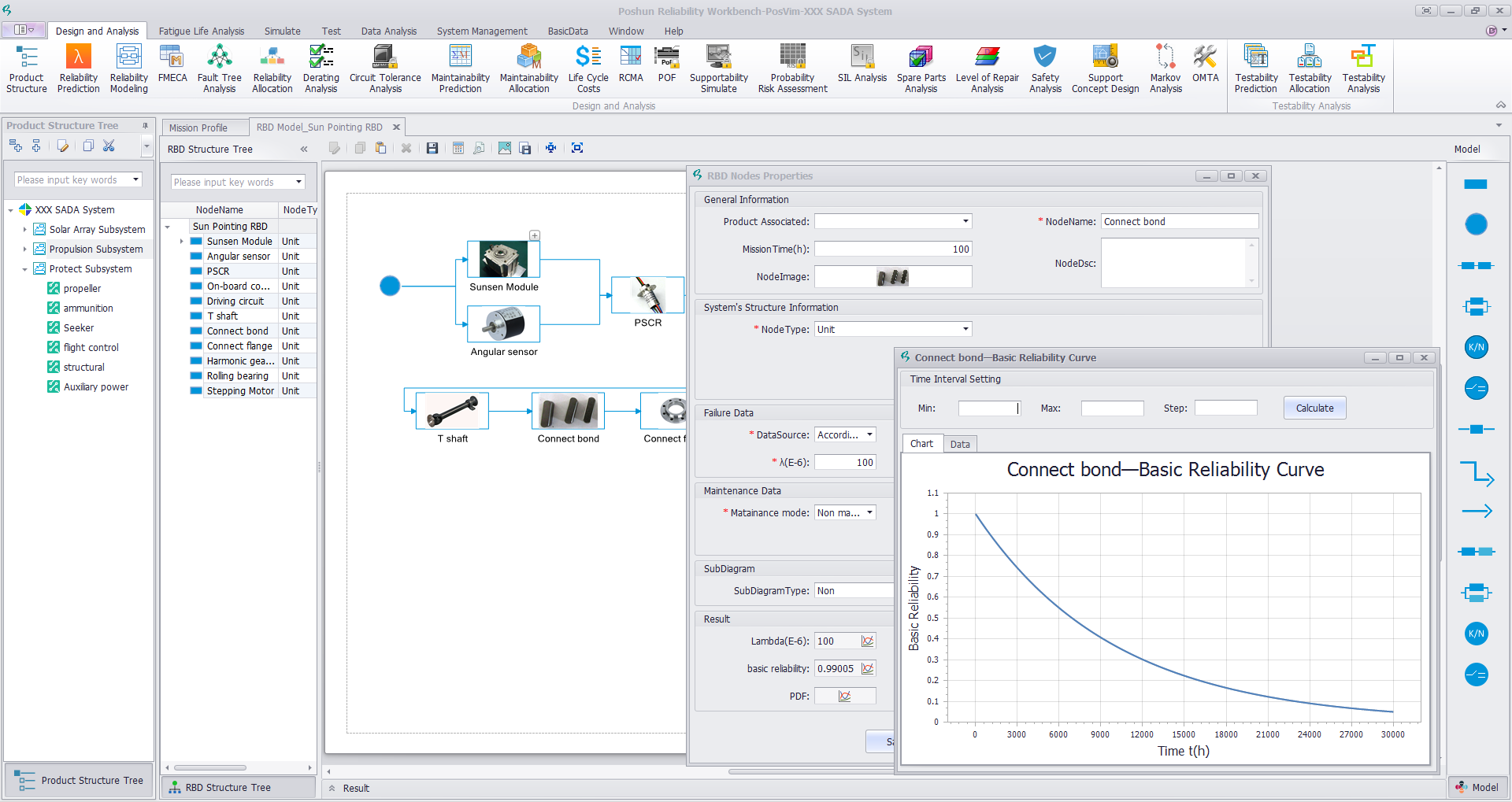The image size is (1512, 802).
Task: Click the Max time interval field
Action: (1112, 408)
